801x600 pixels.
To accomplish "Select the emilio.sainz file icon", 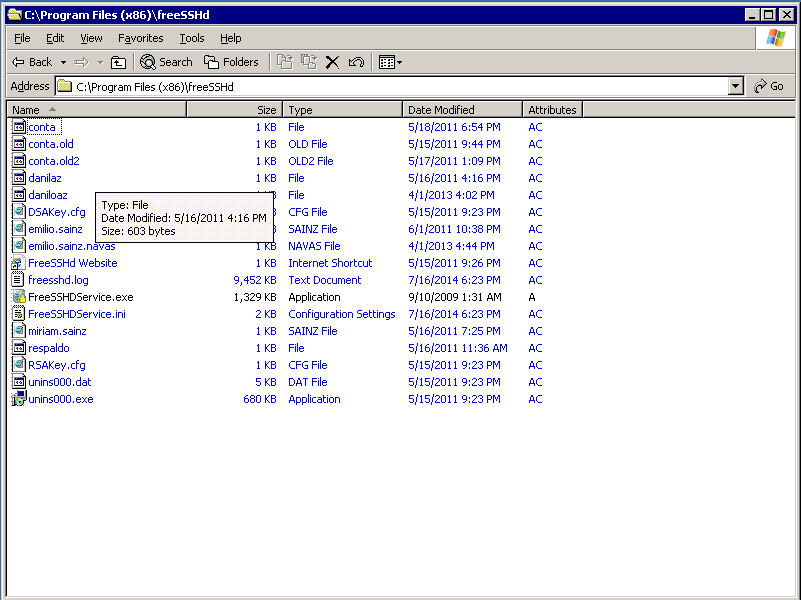I will [x=19, y=229].
